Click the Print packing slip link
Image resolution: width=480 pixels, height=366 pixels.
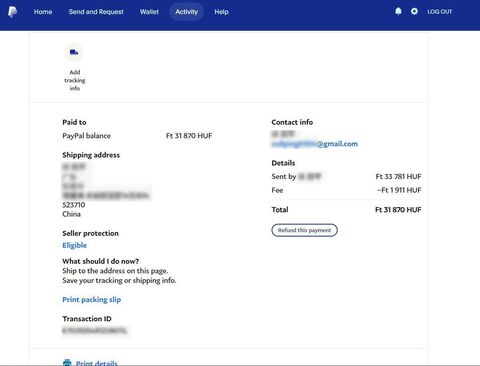[92, 299]
